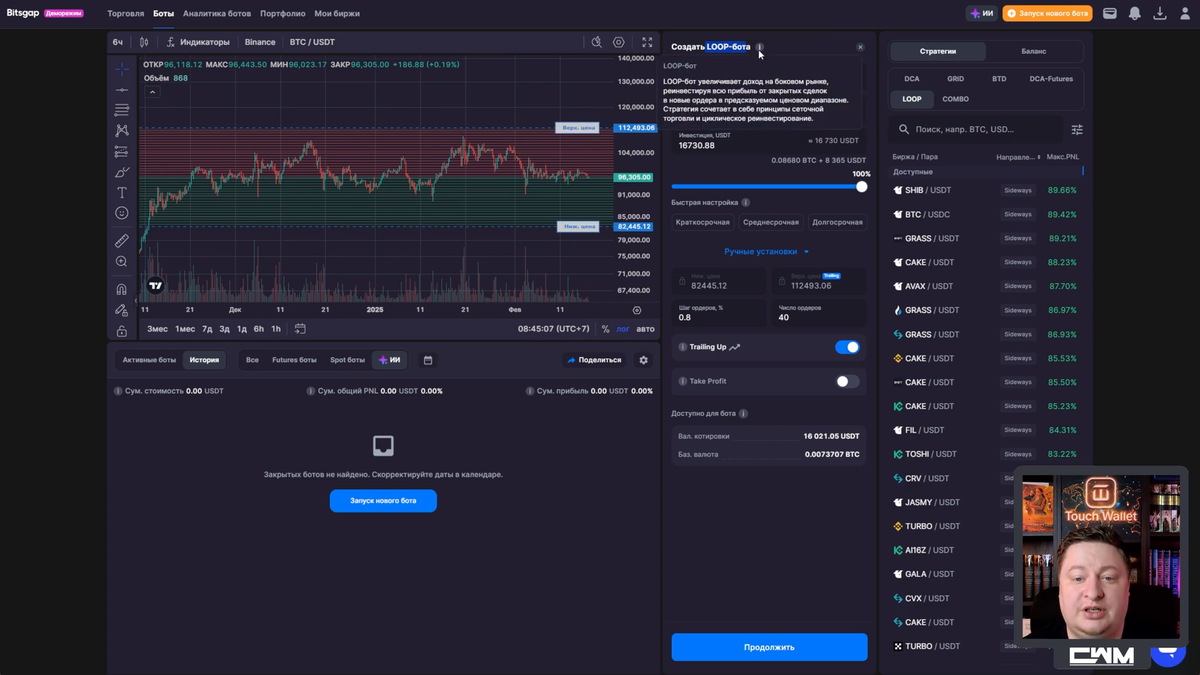Select the brush drawing tool
This screenshot has height=675, width=1200.
(121, 172)
